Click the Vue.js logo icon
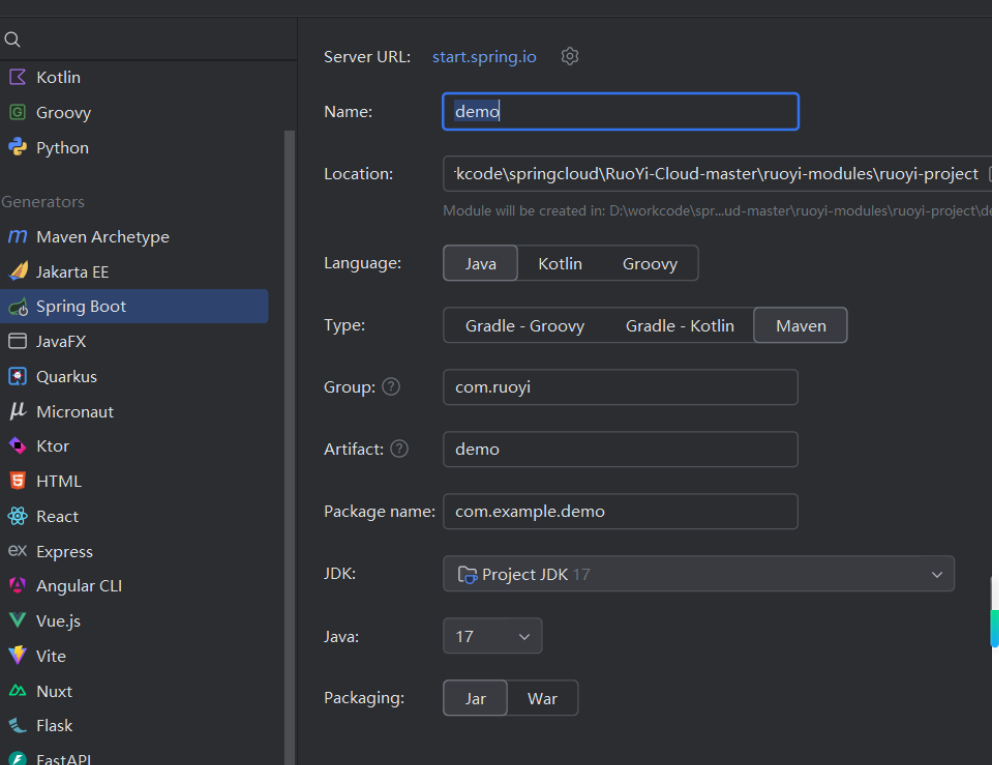 [17, 620]
